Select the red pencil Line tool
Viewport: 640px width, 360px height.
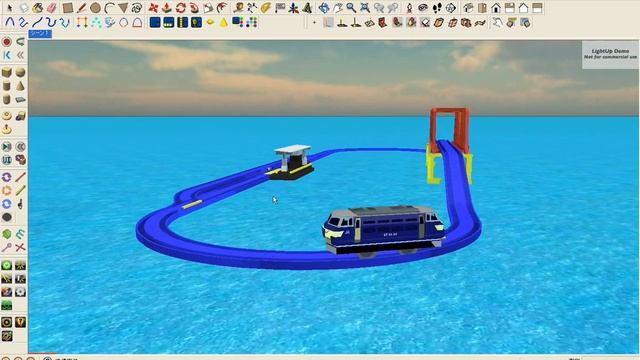coord(82,8)
